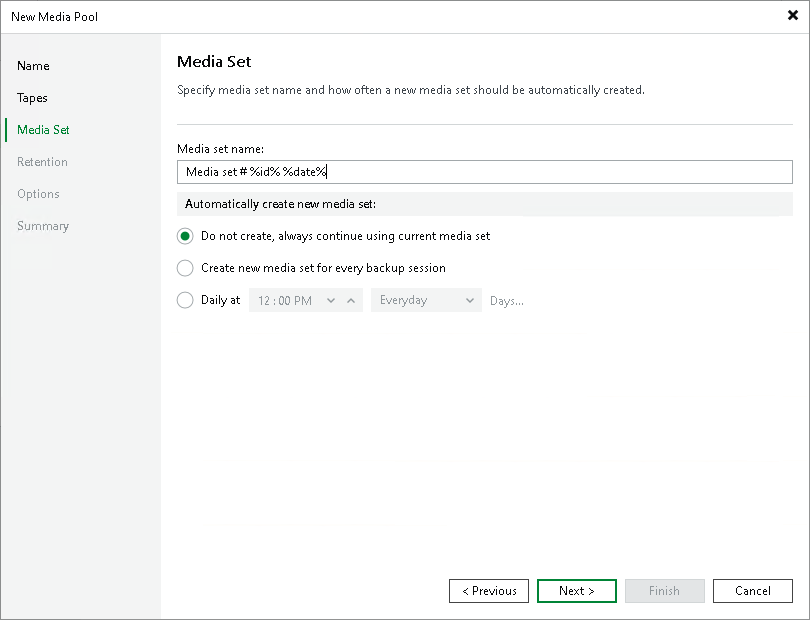Viewport: 810px width, 620px height.
Task: Select the Media Set wizard step
Action: (x=43, y=130)
